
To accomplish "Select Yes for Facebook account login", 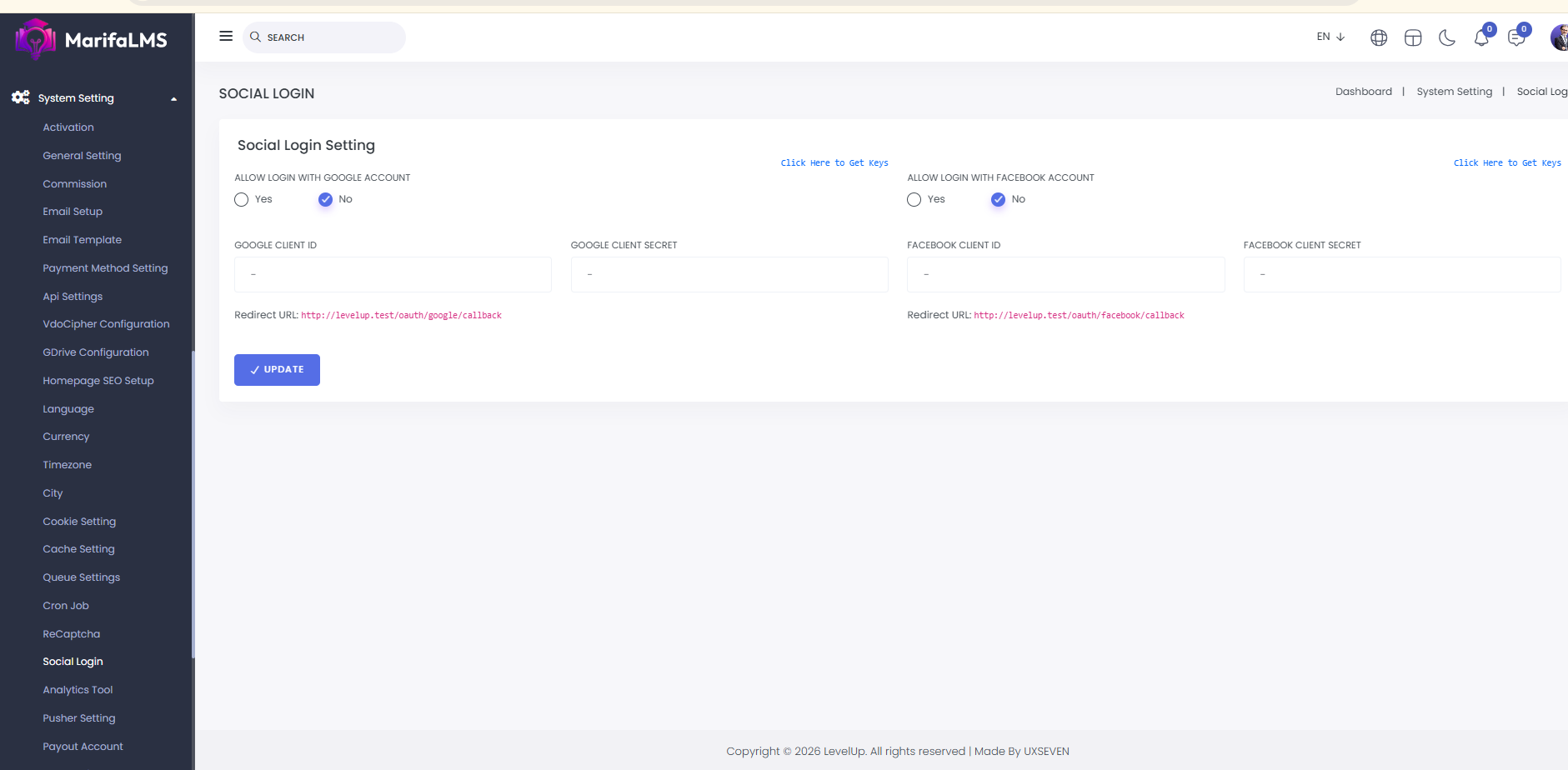I will [x=914, y=200].
